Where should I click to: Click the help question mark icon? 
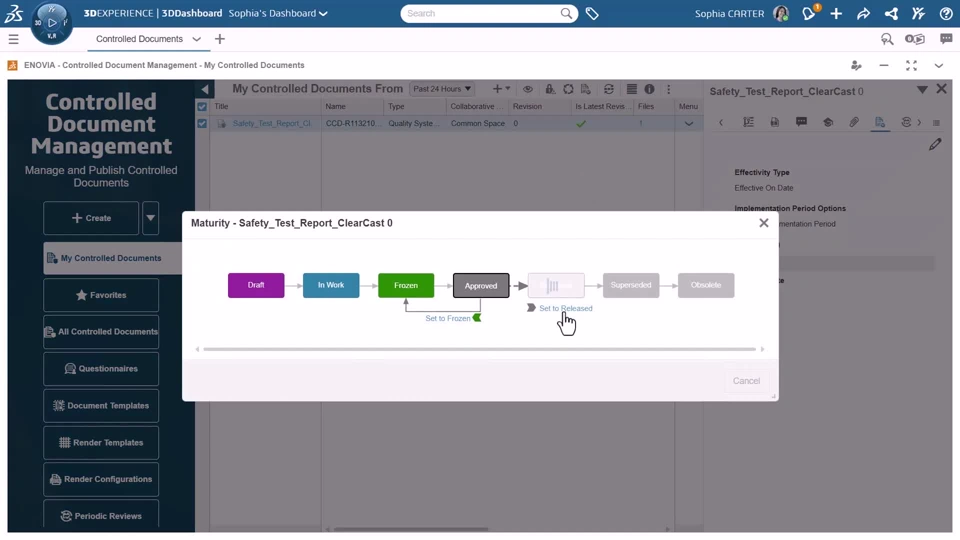[946, 13]
